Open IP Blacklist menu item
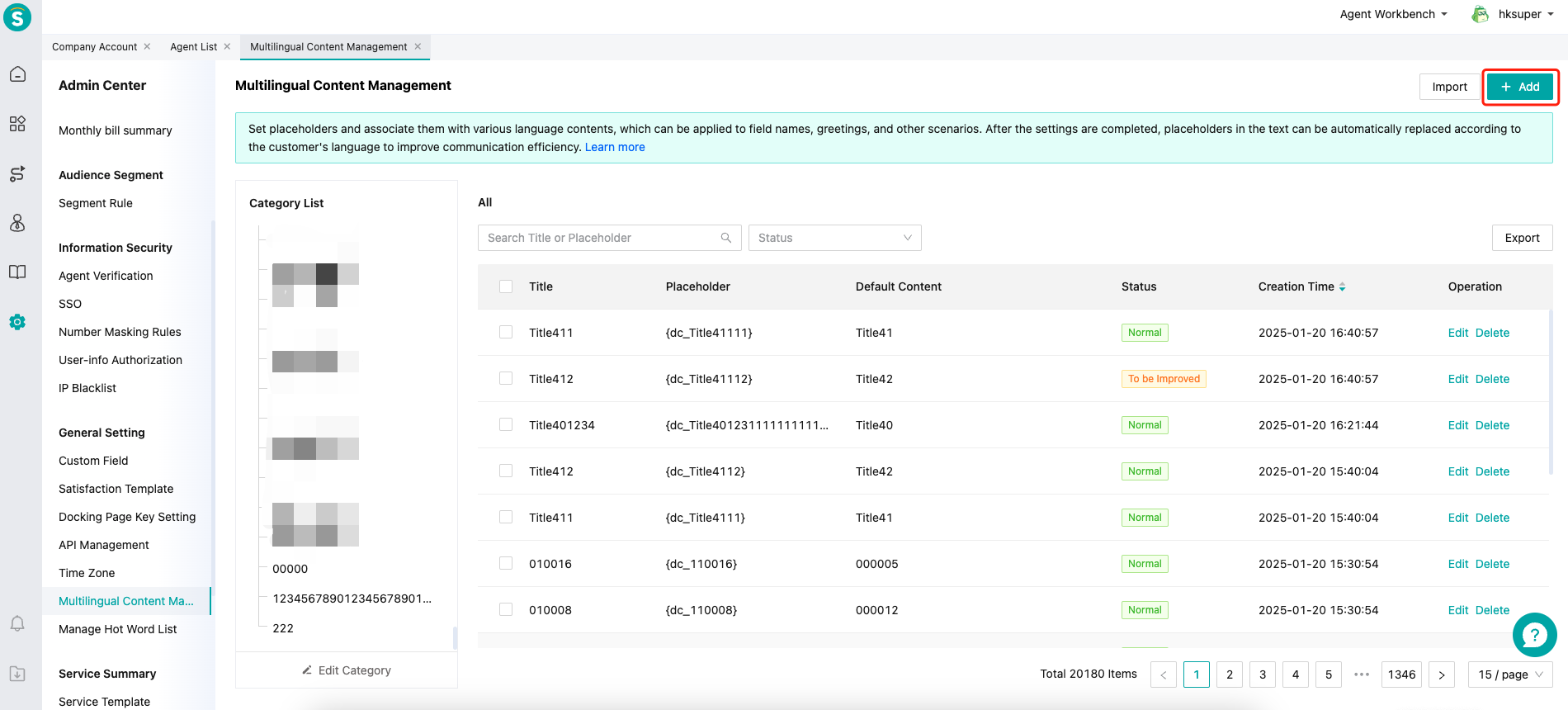Image resolution: width=1568 pixels, height=710 pixels. pos(87,388)
